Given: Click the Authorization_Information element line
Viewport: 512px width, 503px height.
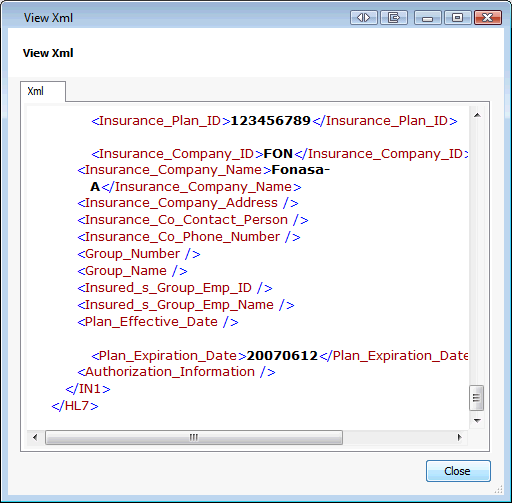Looking at the screenshot, I should pyautogui.click(x=176, y=372).
